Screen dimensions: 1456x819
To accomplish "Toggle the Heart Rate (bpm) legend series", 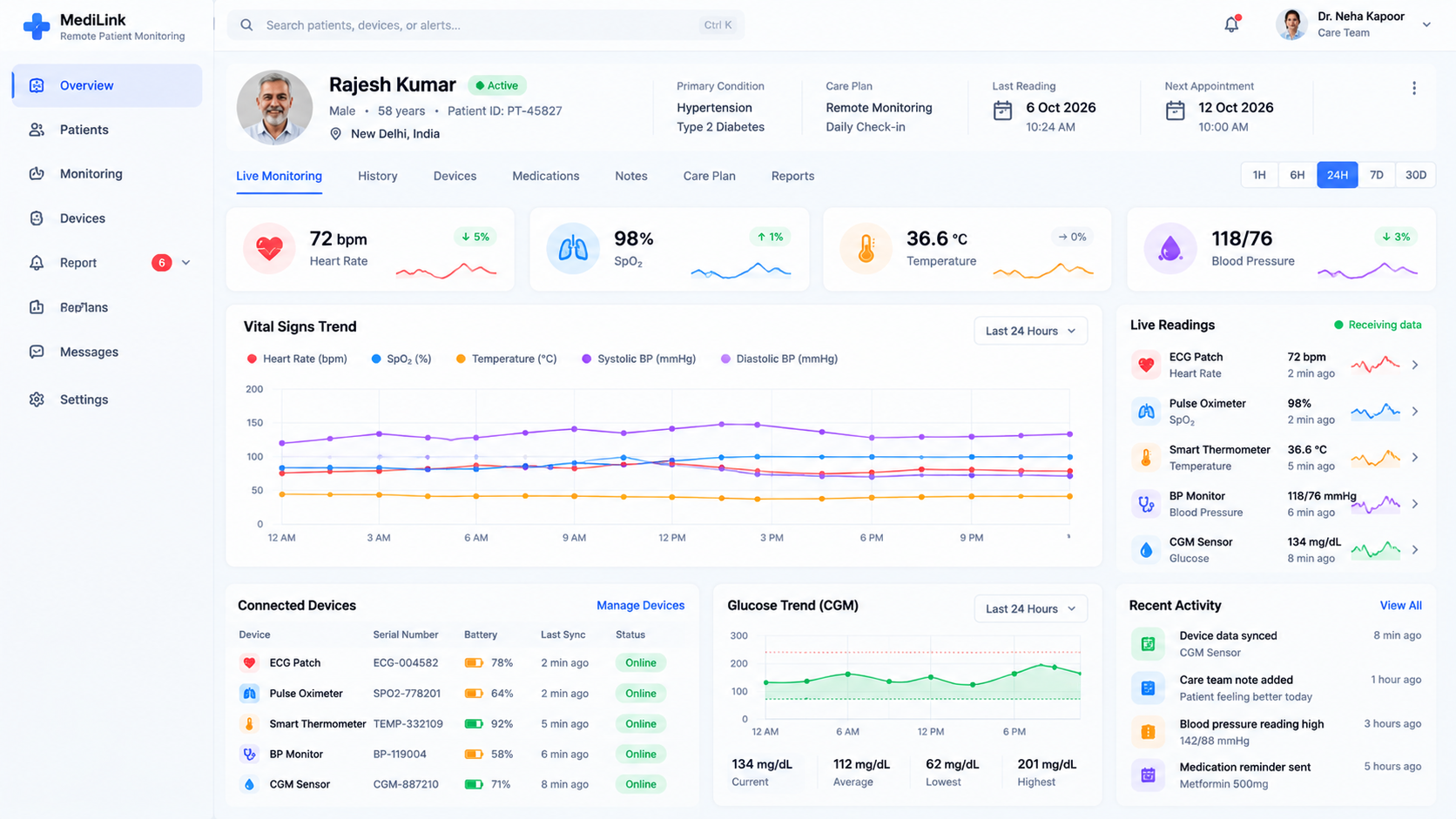I will (297, 359).
